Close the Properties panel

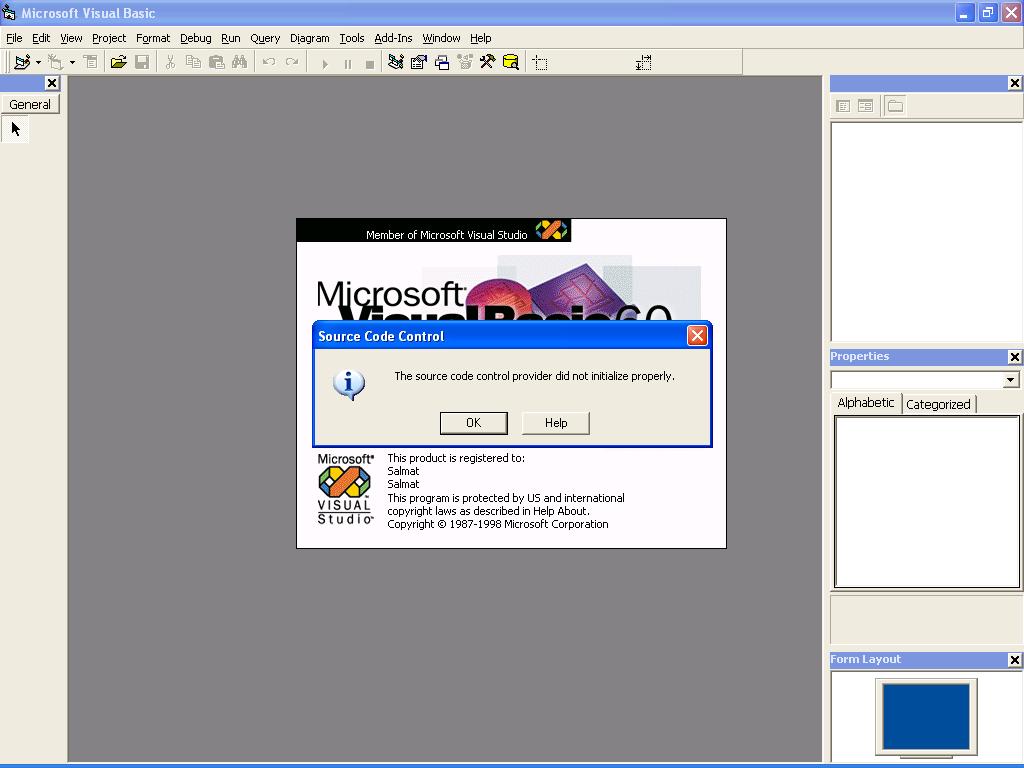coord(1014,357)
